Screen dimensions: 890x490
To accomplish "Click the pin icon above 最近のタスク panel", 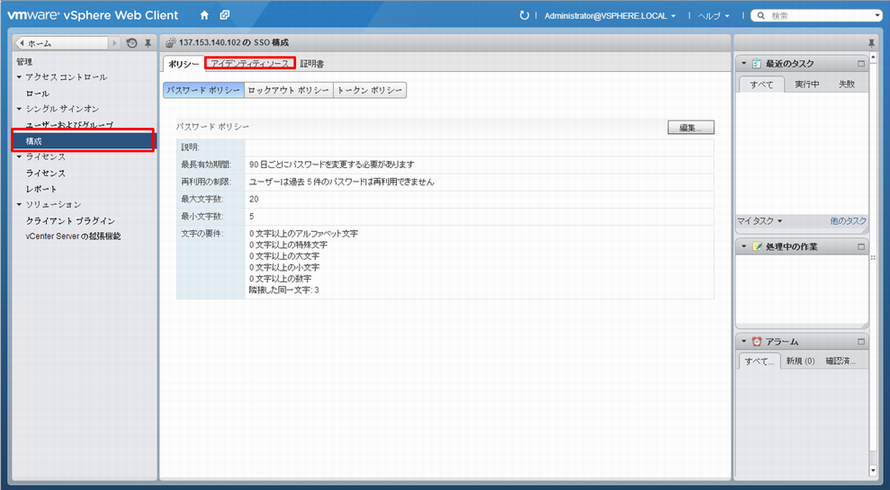I will (870, 44).
